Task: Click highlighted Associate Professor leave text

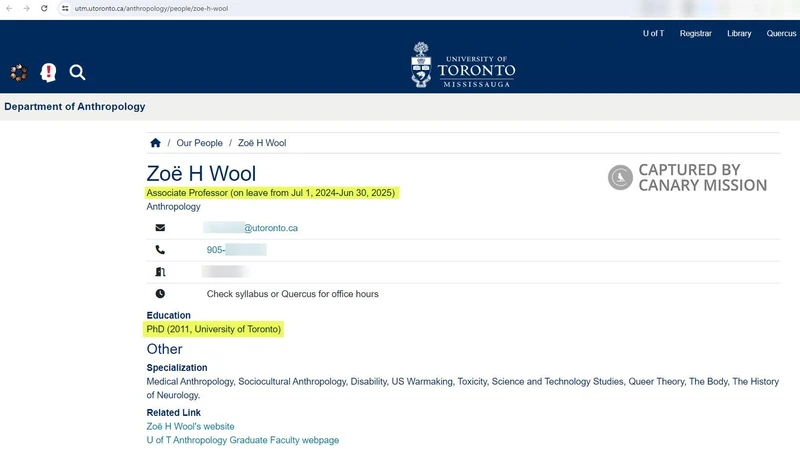Action: tap(270, 193)
